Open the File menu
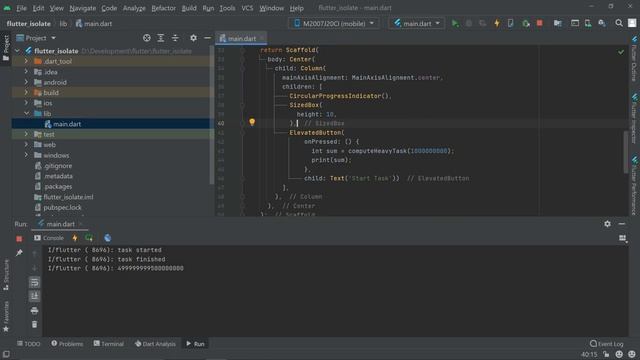640x360 pixels. coord(21,8)
